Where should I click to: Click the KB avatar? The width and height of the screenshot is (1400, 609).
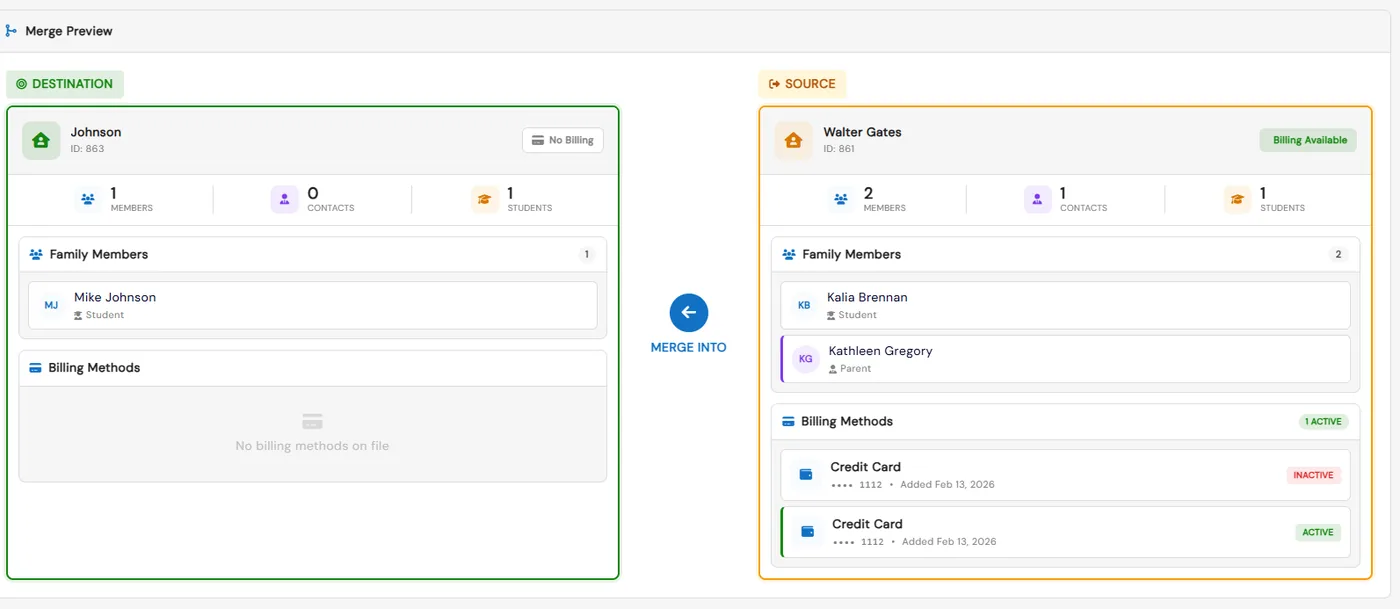pos(805,305)
